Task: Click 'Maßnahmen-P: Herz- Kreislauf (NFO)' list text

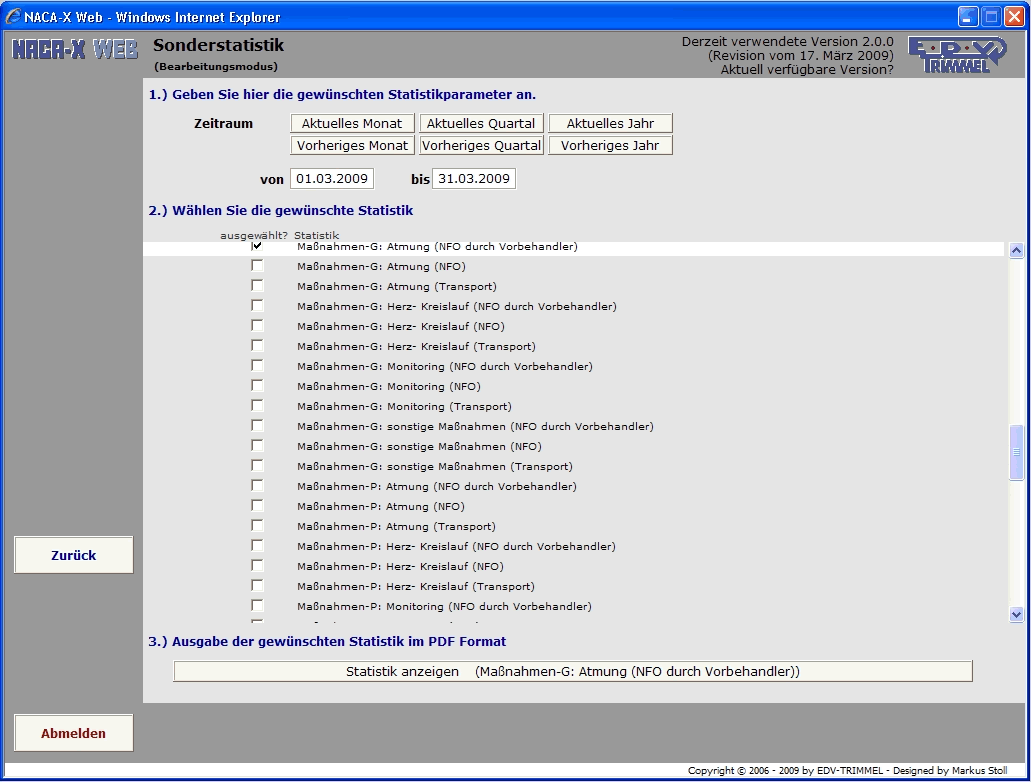Action: pos(400,566)
